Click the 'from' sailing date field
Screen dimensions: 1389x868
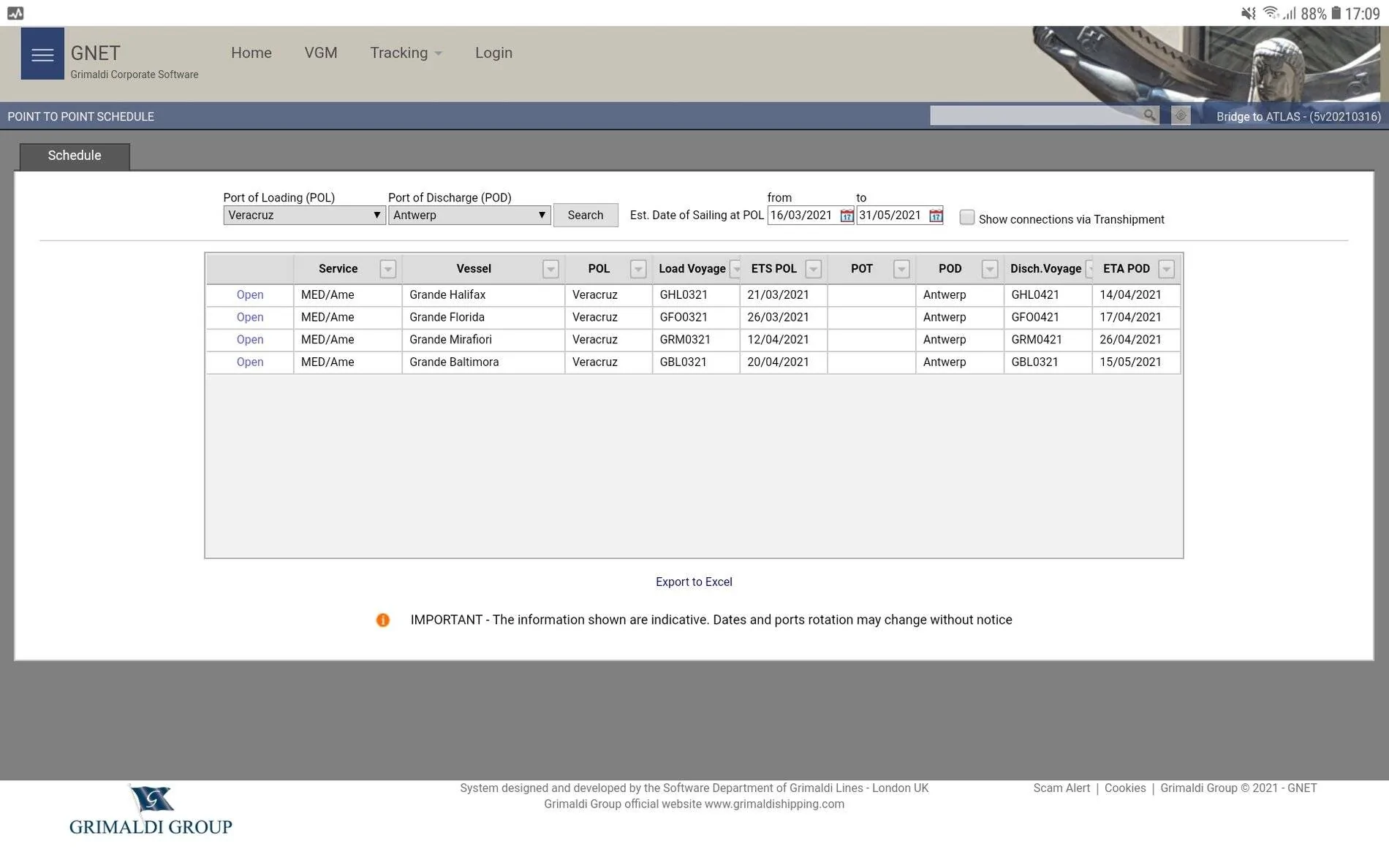[803, 216]
